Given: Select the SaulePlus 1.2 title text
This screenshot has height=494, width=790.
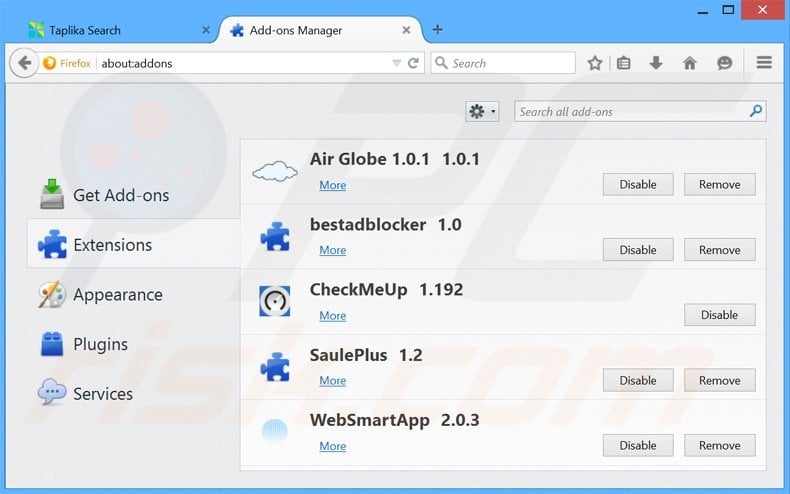Looking at the screenshot, I should (366, 355).
